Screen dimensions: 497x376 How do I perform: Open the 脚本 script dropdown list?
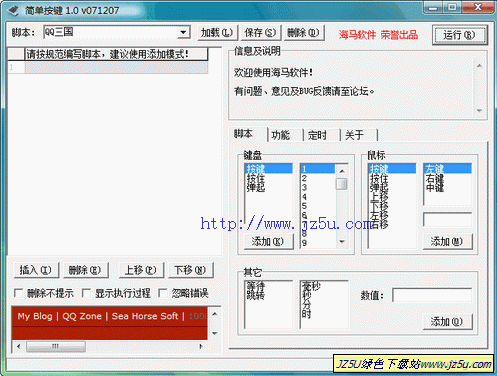pos(183,33)
